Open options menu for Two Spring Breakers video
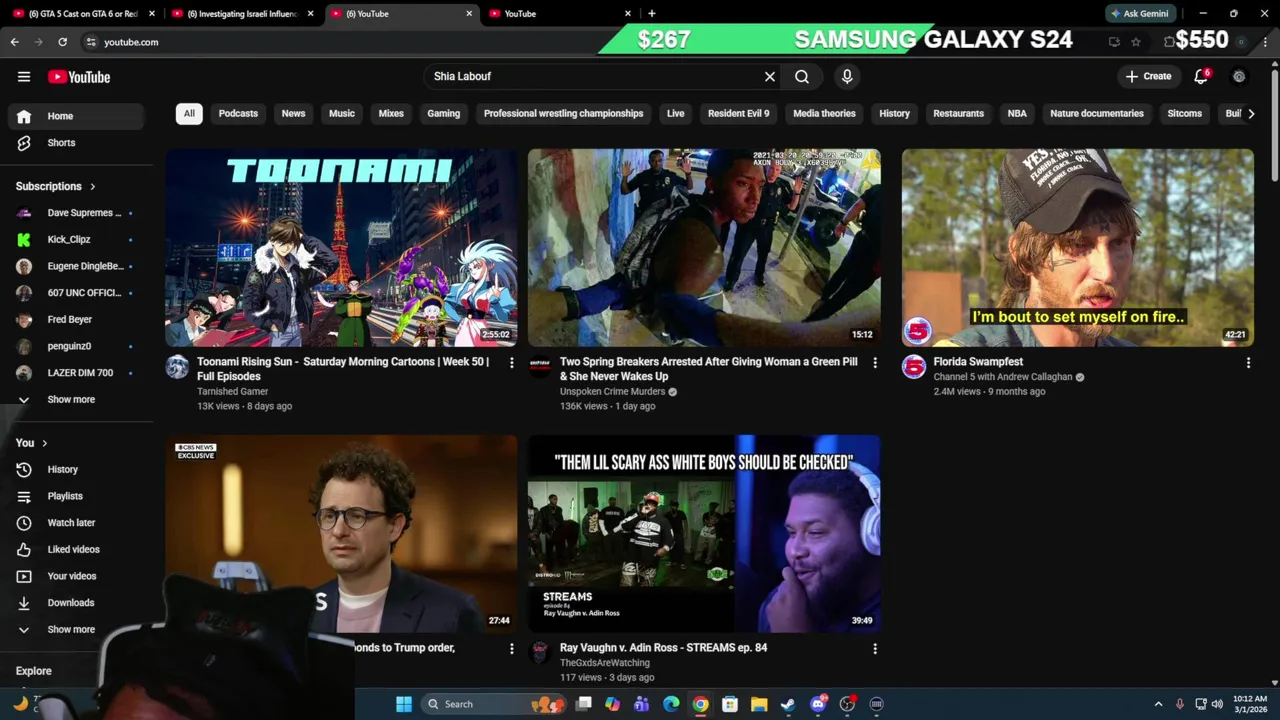Screen dimensions: 1280x720 coord(875,363)
